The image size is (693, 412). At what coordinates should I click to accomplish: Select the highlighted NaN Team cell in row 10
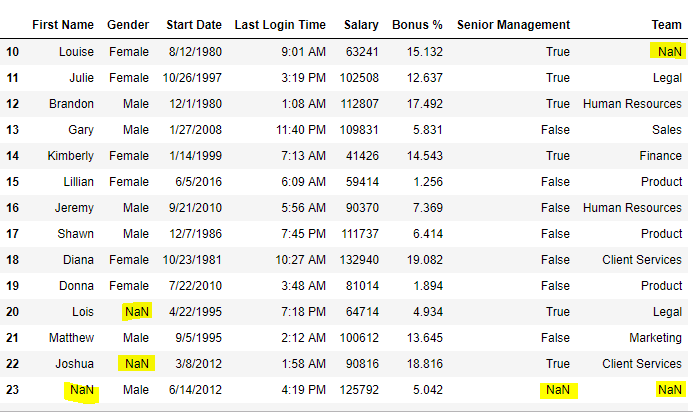tap(664, 52)
